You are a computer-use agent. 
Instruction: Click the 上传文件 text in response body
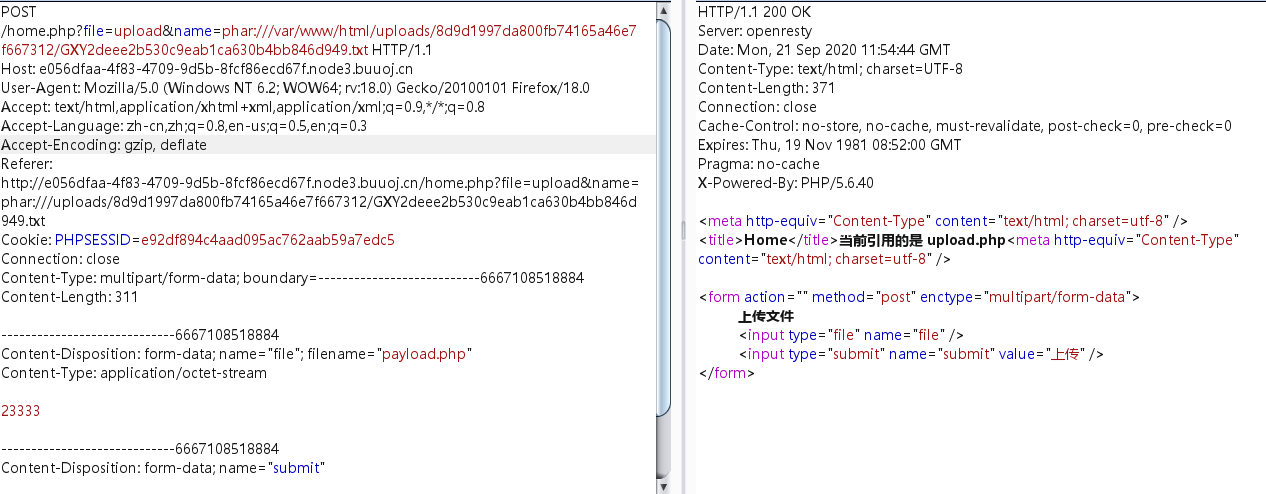tap(766, 316)
